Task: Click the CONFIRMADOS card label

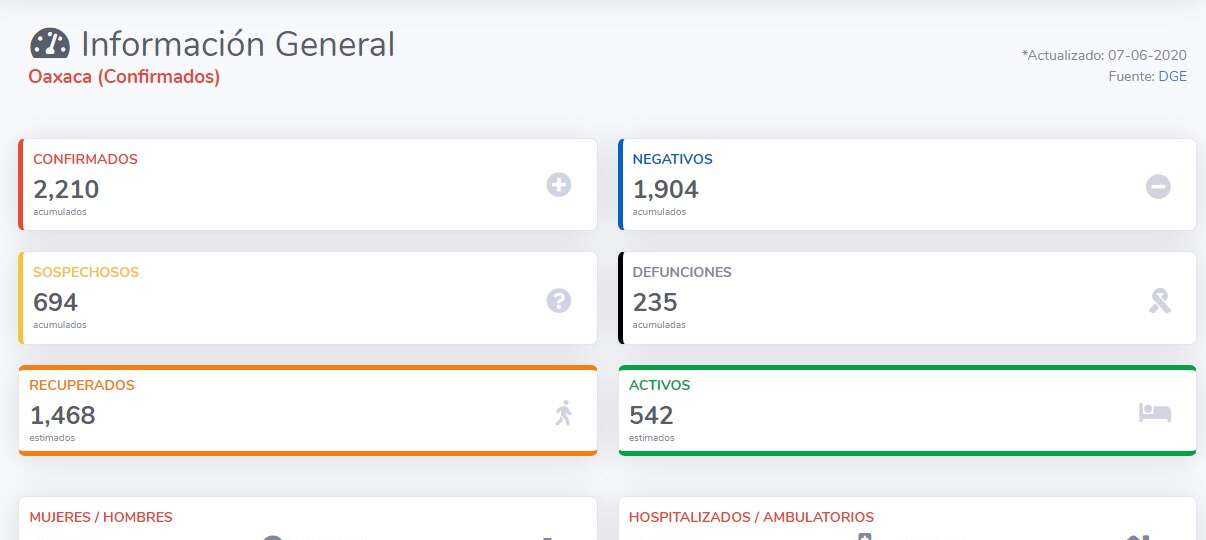Action: (x=85, y=159)
